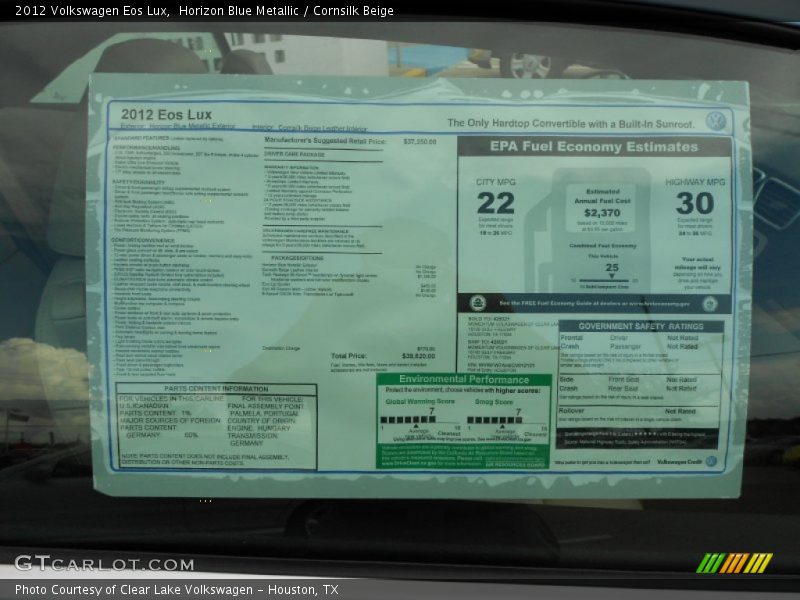
Task: Click the Volkswagen logo on the sticker header
Action: click(718, 120)
